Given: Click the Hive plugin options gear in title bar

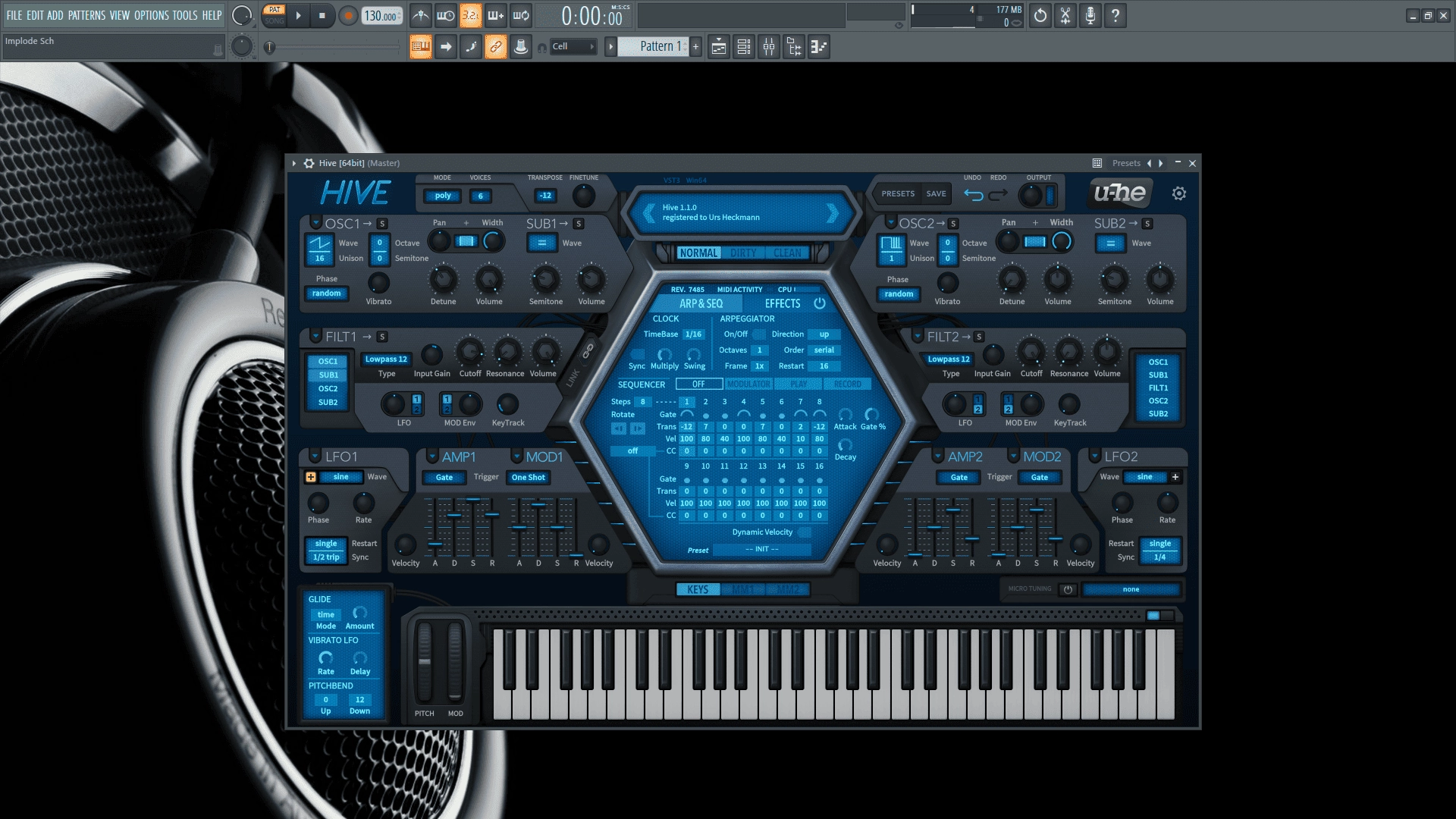Looking at the screenshot, I should click(309, 163).
